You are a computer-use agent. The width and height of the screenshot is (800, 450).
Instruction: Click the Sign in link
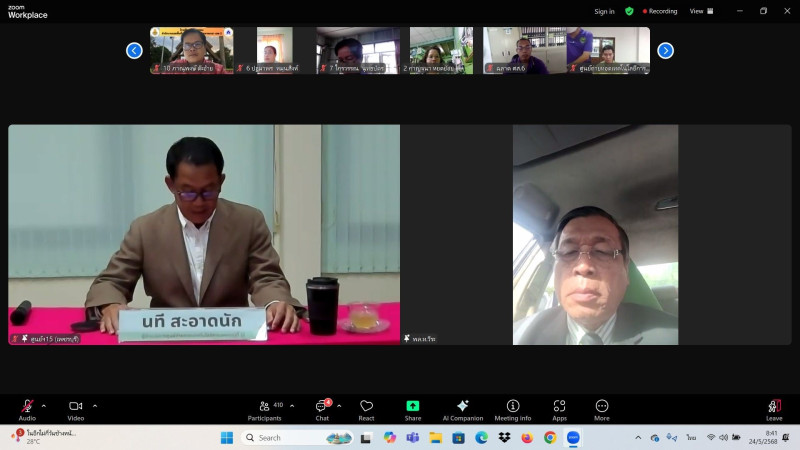coord(605,11)
